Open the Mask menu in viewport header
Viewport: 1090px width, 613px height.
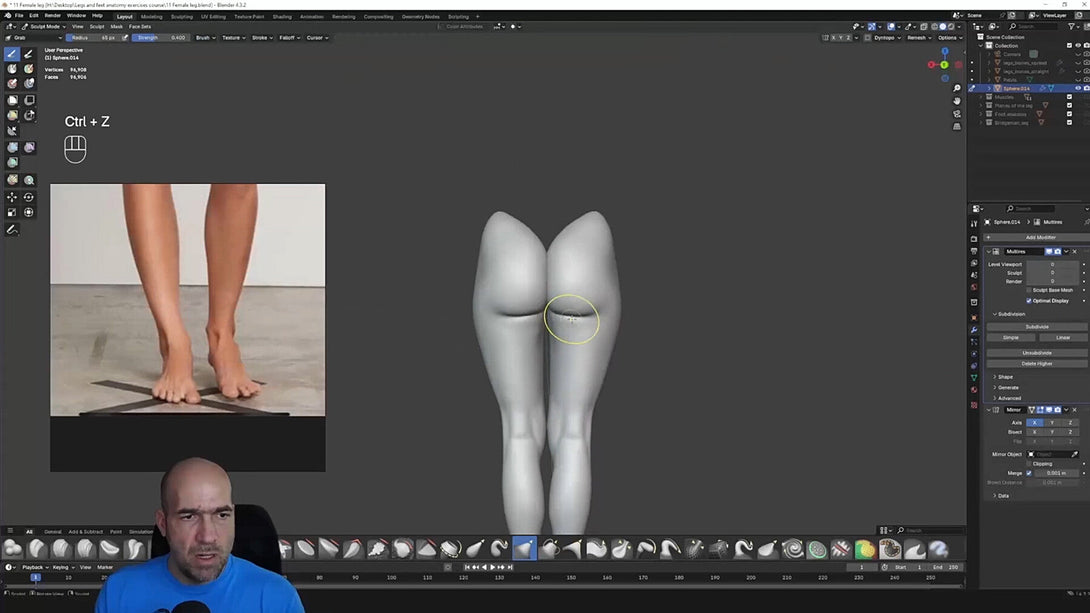click(116, 26)
